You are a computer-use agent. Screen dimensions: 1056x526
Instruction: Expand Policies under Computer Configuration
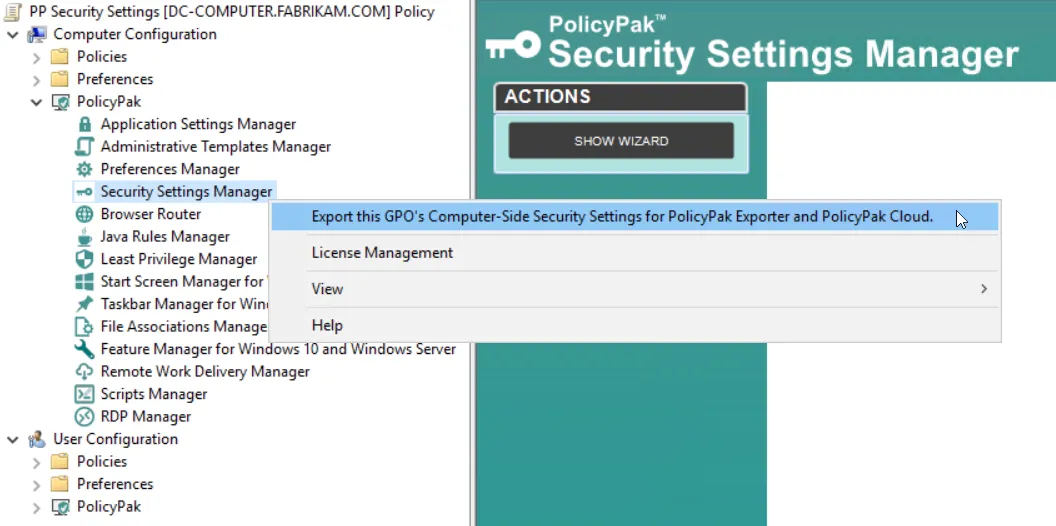(36, 57)
